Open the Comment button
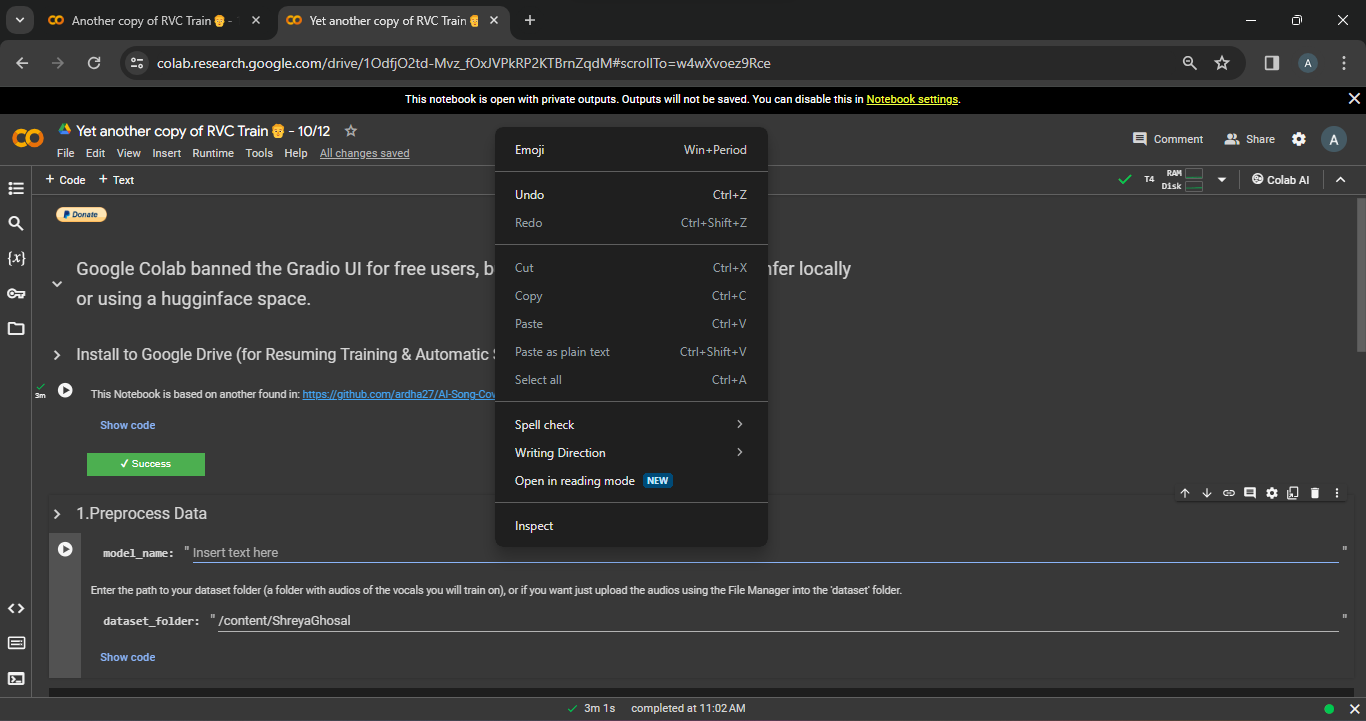1366x721 pixels. 1168,139
